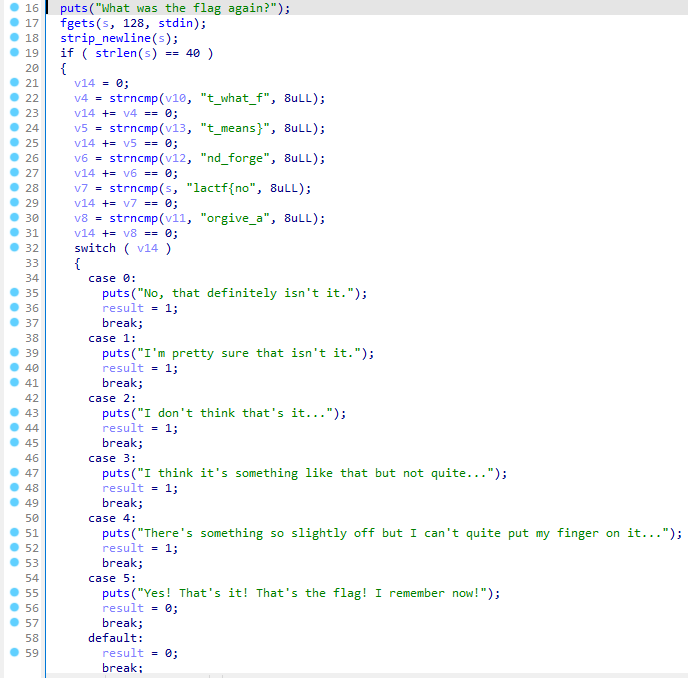
Task: Select string "I'm pretty sure that isn't it."
Action: pyautogui.click(x=249, y=353)
